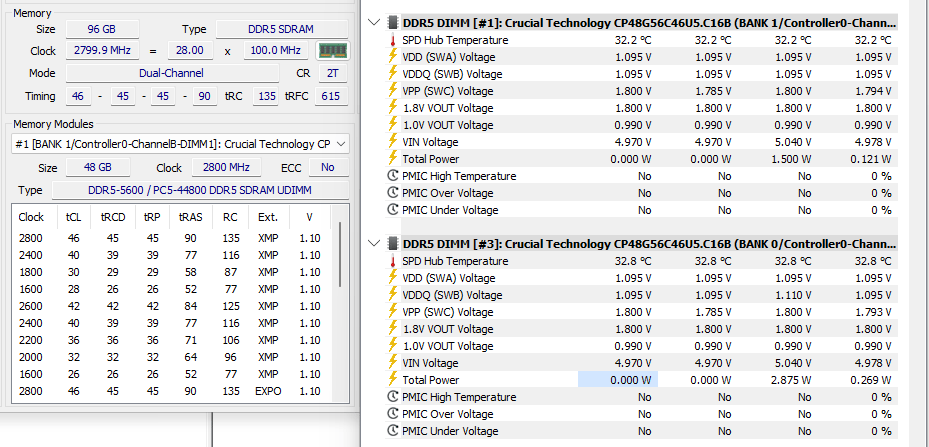The height and width of the screenshot is (447, 929).
Task: Click the tRCD column header
Action: [x=113, y=217]
